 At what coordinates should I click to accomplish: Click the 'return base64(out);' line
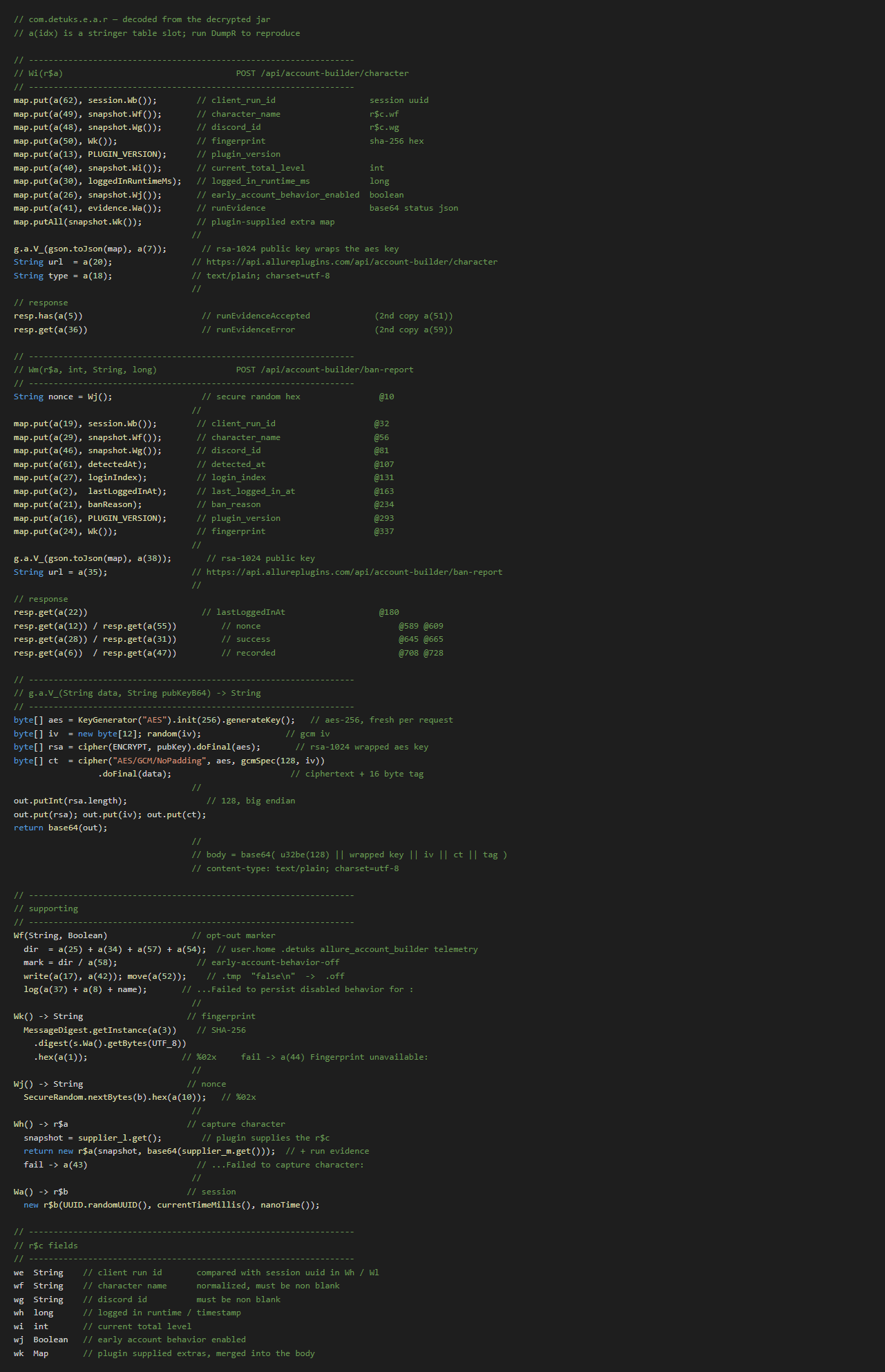point(61,828)
